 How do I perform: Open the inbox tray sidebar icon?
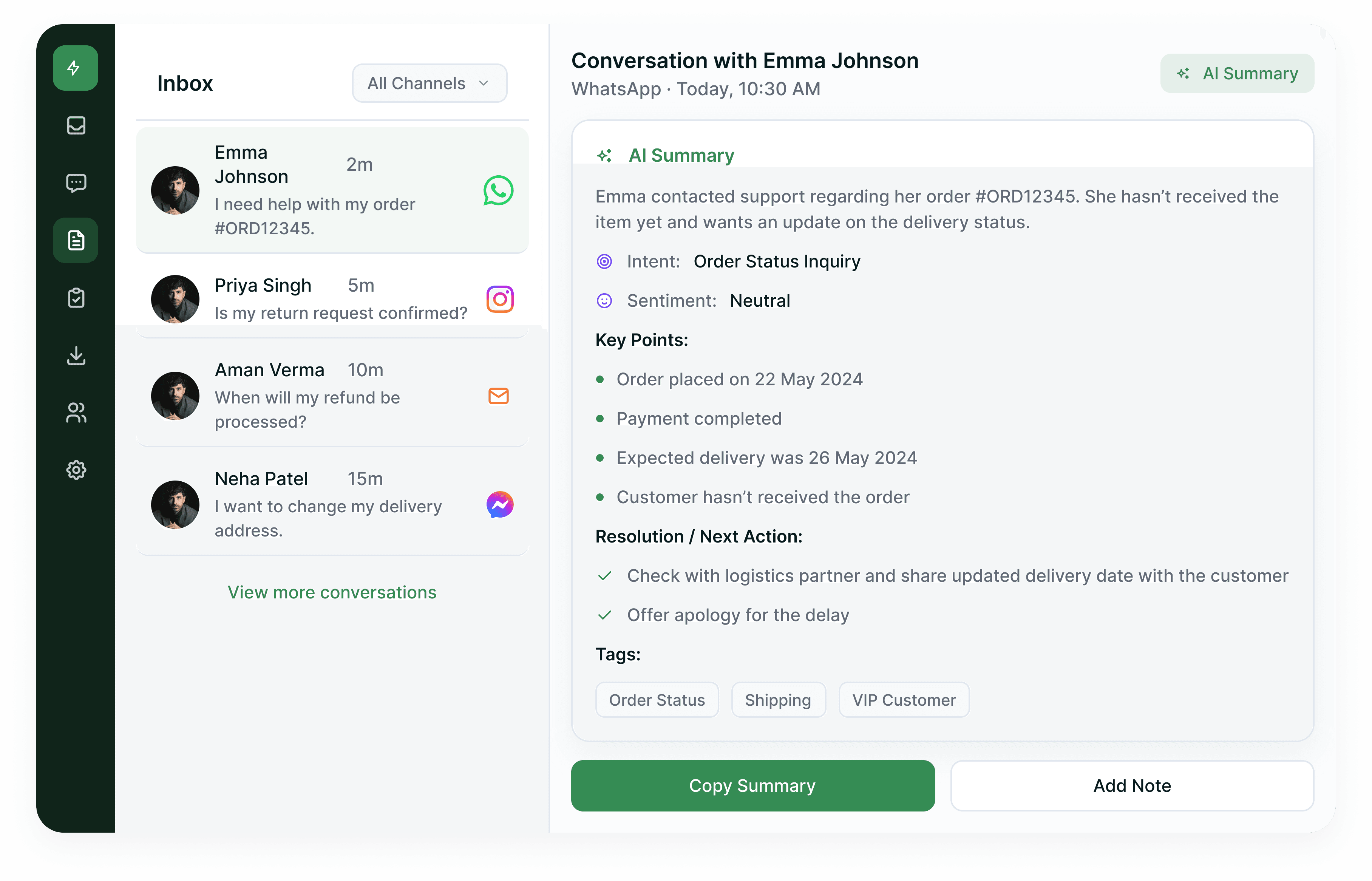[76, 125]
